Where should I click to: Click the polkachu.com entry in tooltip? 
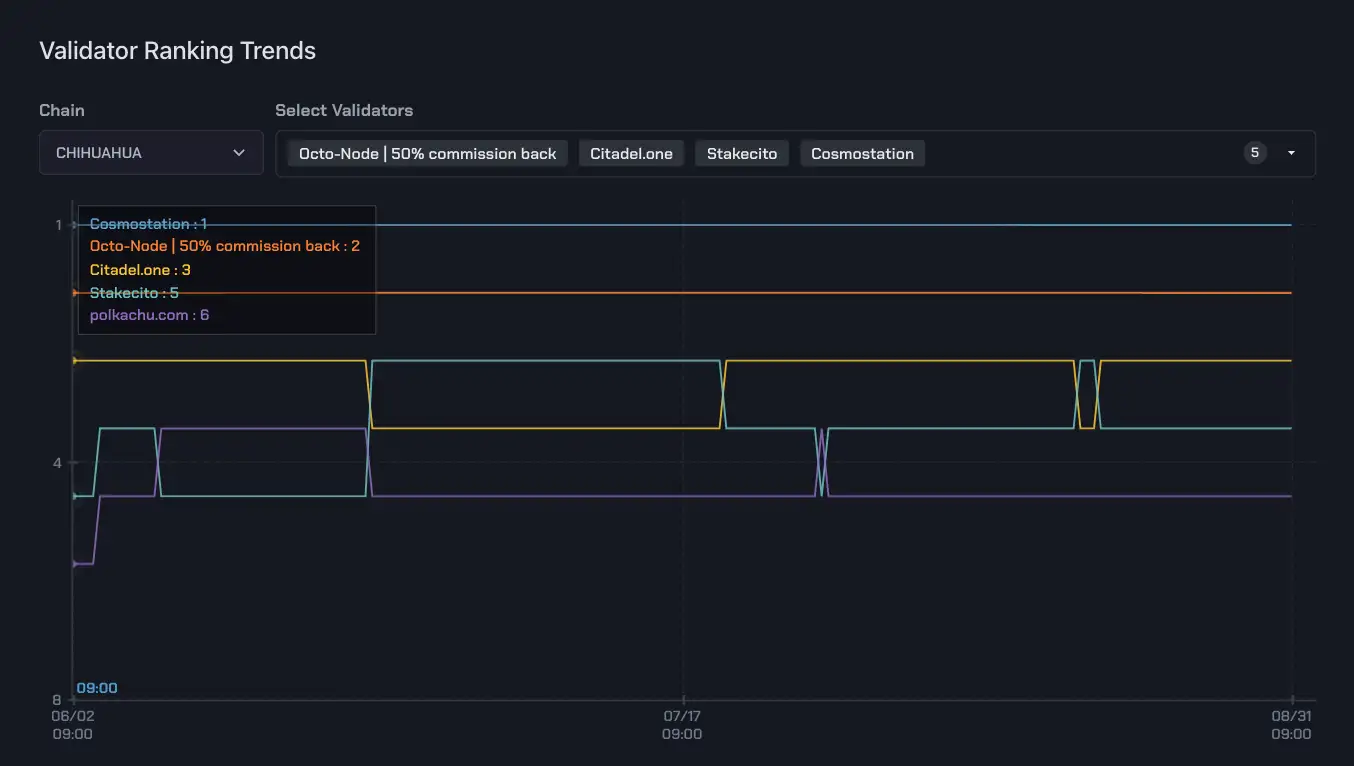[149, 315]
